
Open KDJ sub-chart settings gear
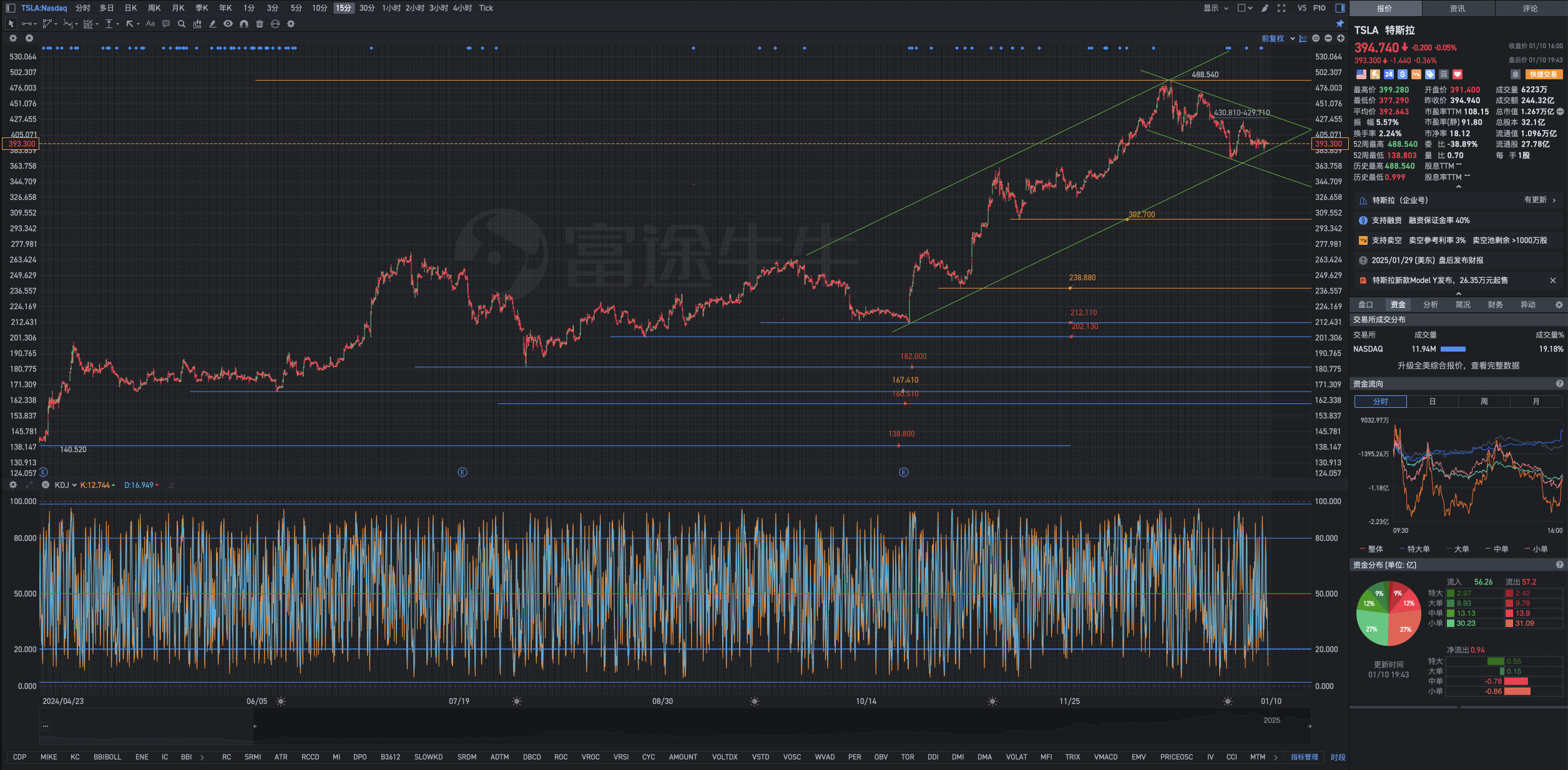pyautogui.click(x=13, y=485)
